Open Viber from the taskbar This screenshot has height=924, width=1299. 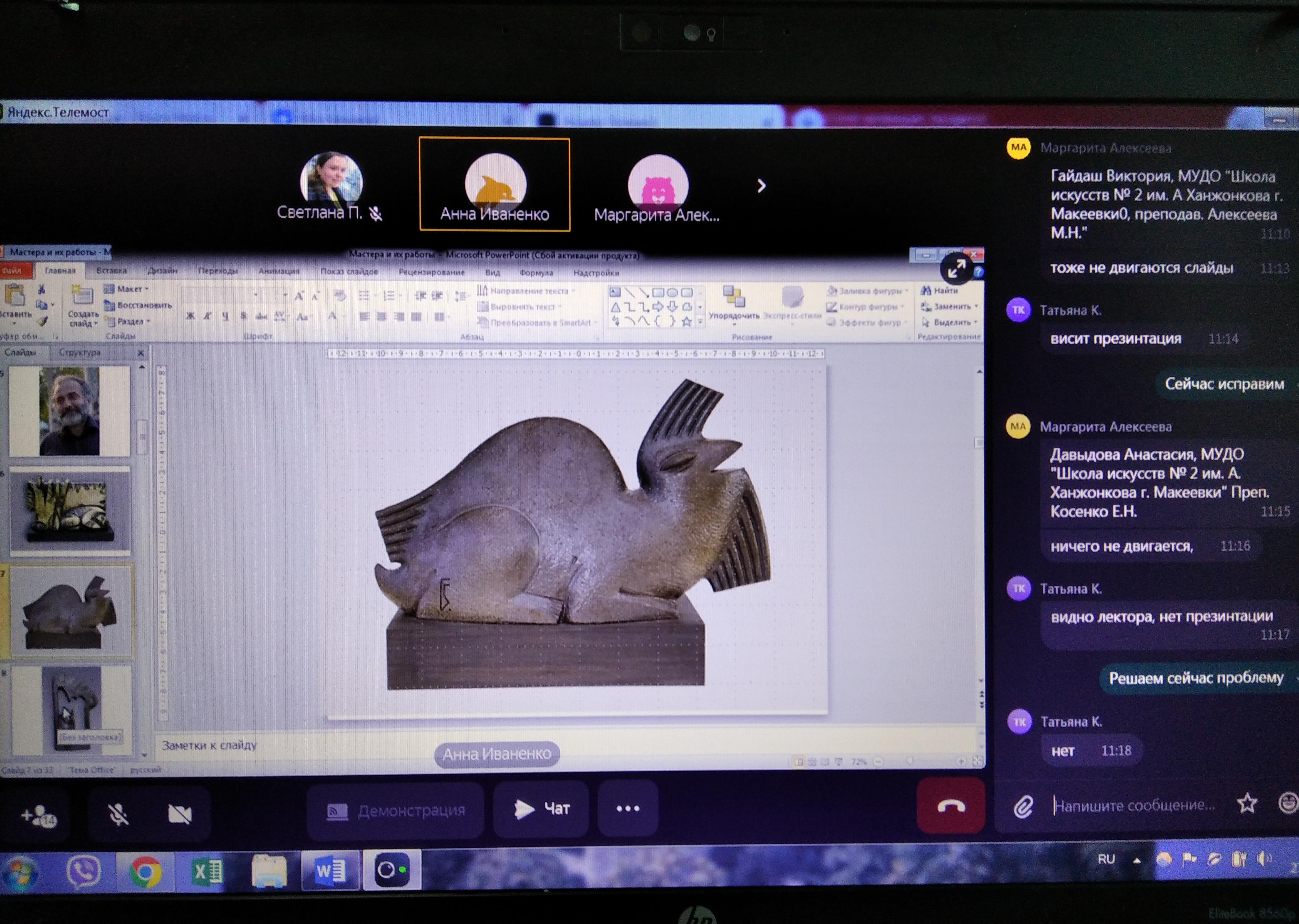click(x=84, y=871)
